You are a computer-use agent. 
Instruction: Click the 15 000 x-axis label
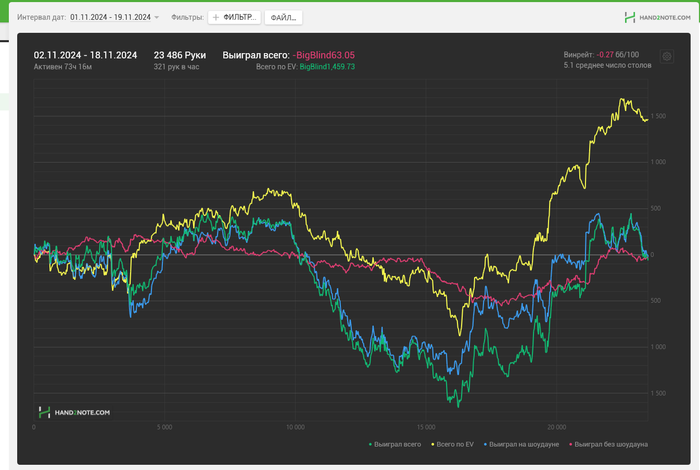coord(426,428)
